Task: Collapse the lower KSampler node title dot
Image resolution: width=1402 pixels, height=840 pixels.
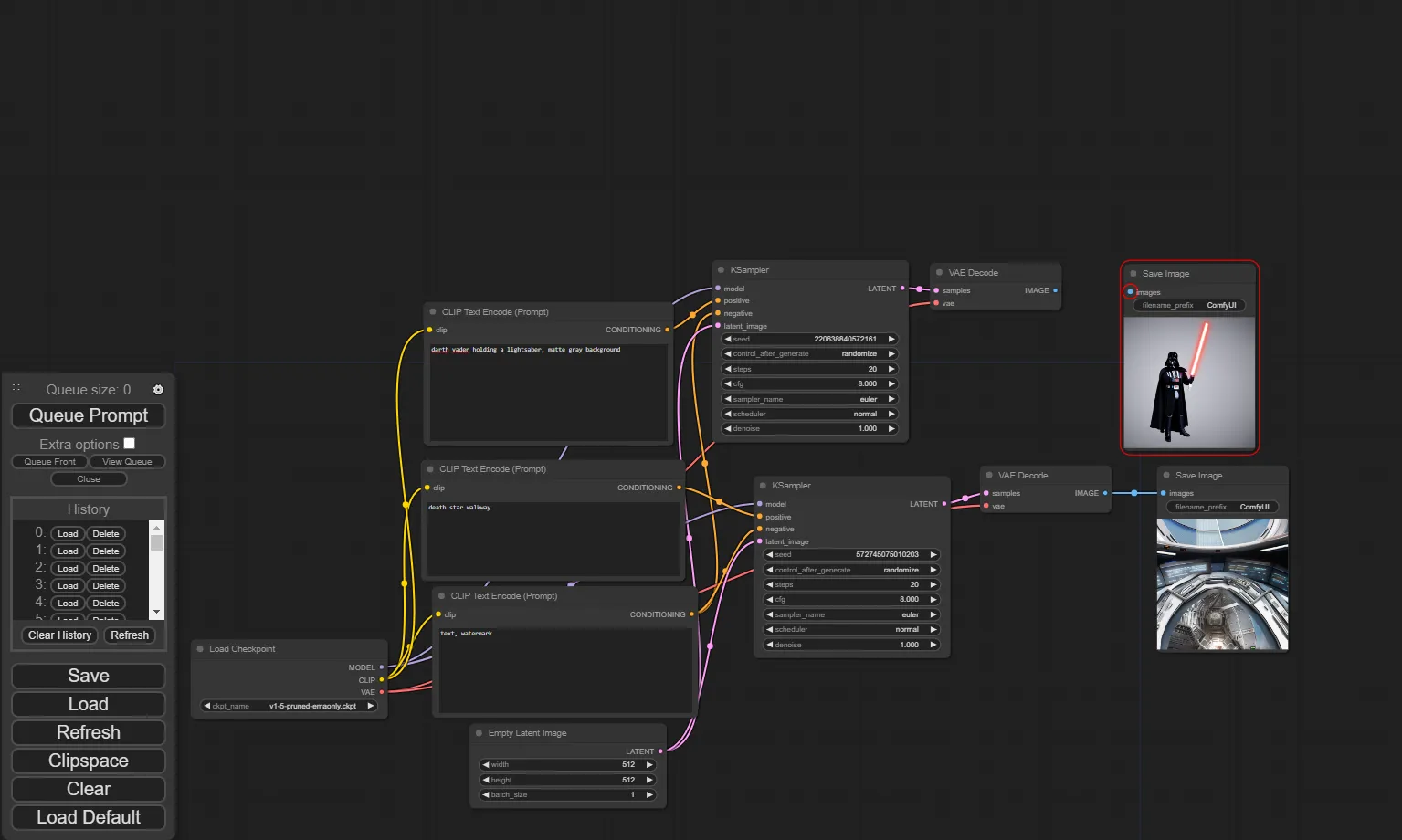Action: (x=763, y=486)
